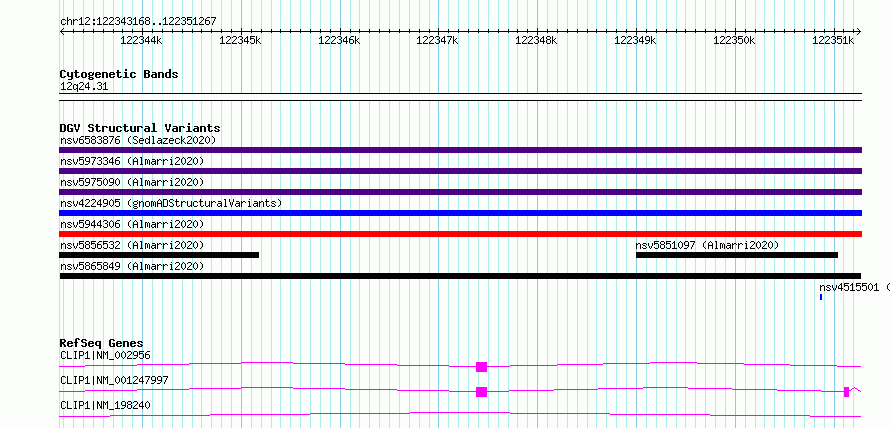Image resolution: width=890 pixels, height=428 pixels.
Task: Open the nsv5865849 (Almarri2020) label
Action: [x=132, y=266]
